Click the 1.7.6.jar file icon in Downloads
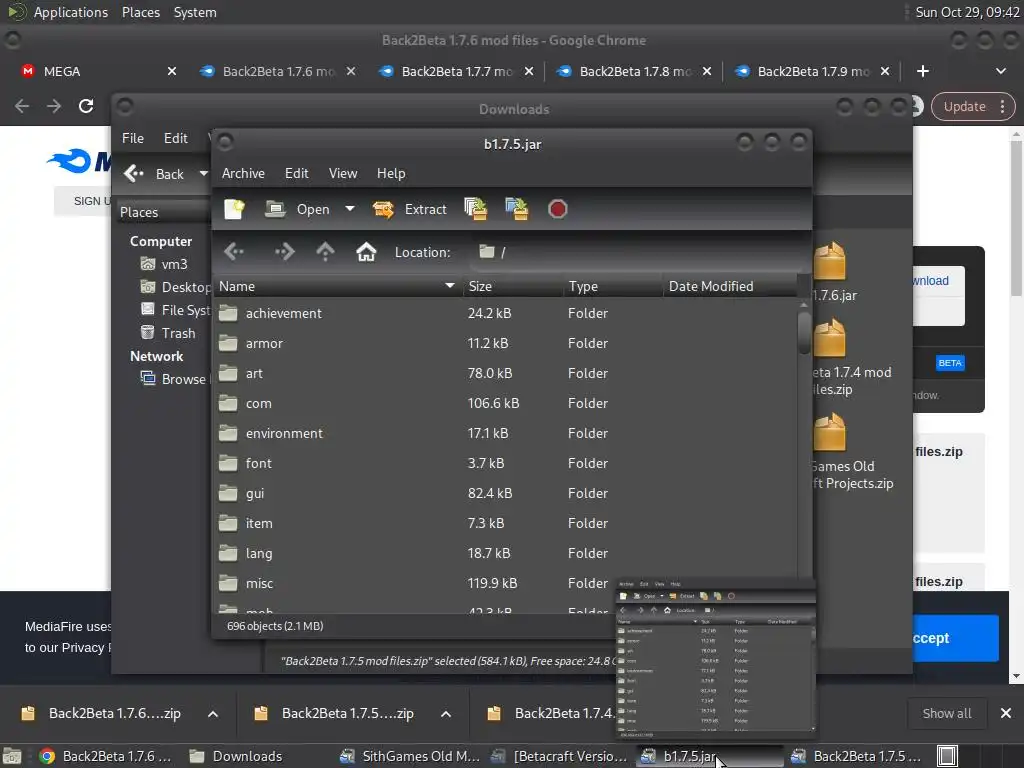Image resolution: width=1024 pixels, height=768 pixels. [x=831, y=261]
